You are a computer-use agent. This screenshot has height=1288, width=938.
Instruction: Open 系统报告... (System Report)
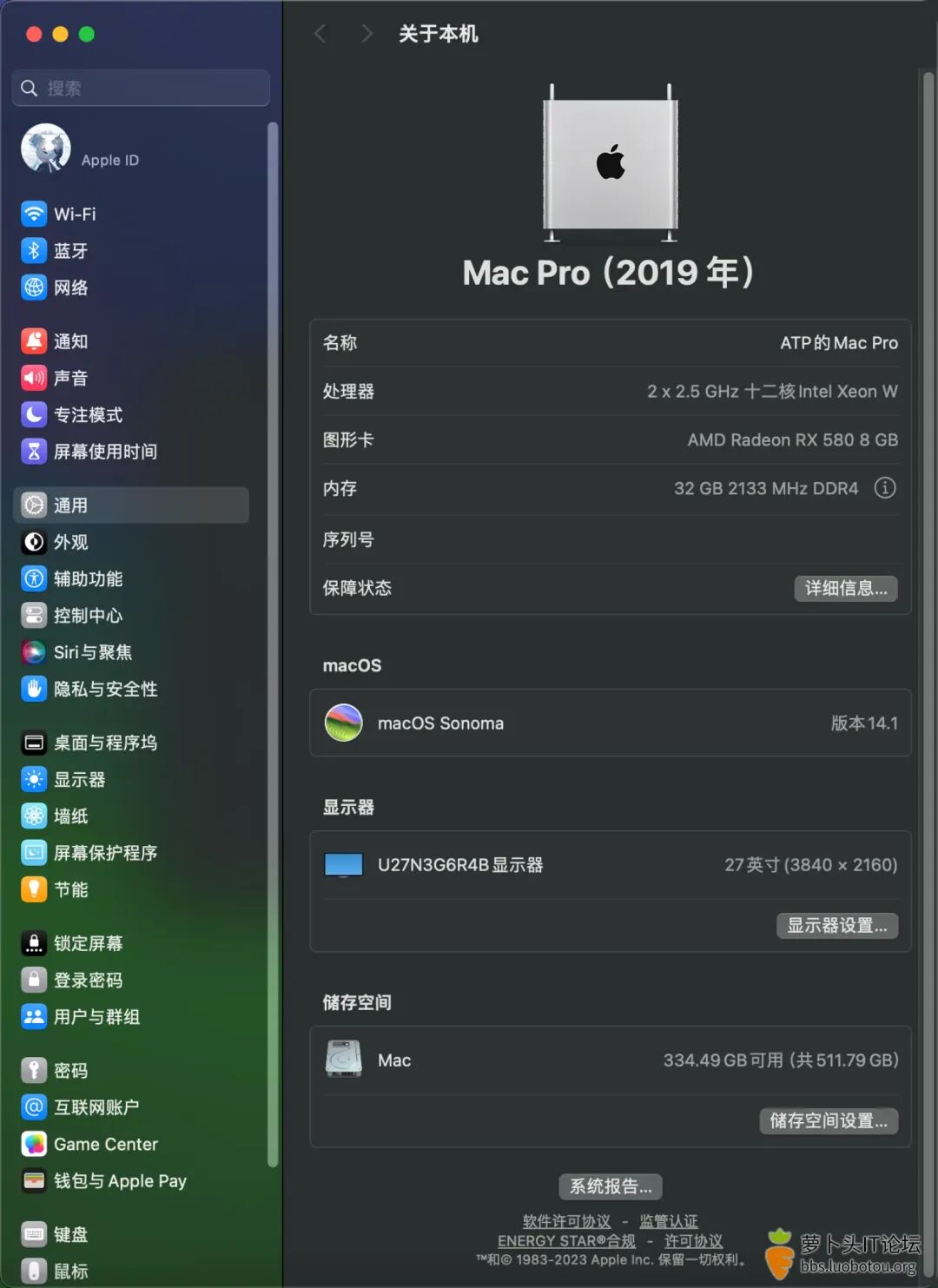click(610, 1186)
